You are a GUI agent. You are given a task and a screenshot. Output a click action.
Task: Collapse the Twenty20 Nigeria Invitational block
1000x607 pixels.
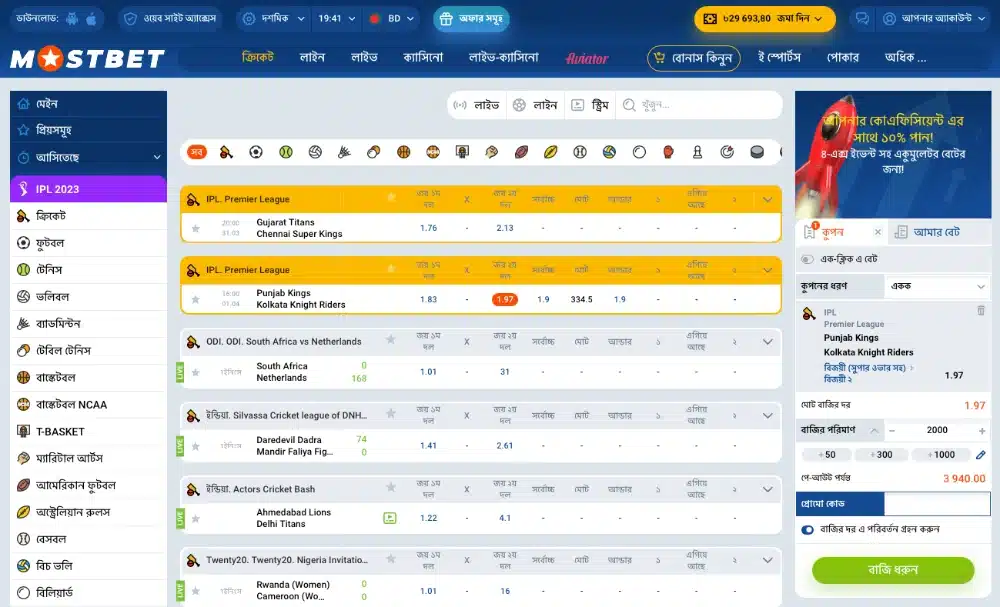(x=767, y=560)
